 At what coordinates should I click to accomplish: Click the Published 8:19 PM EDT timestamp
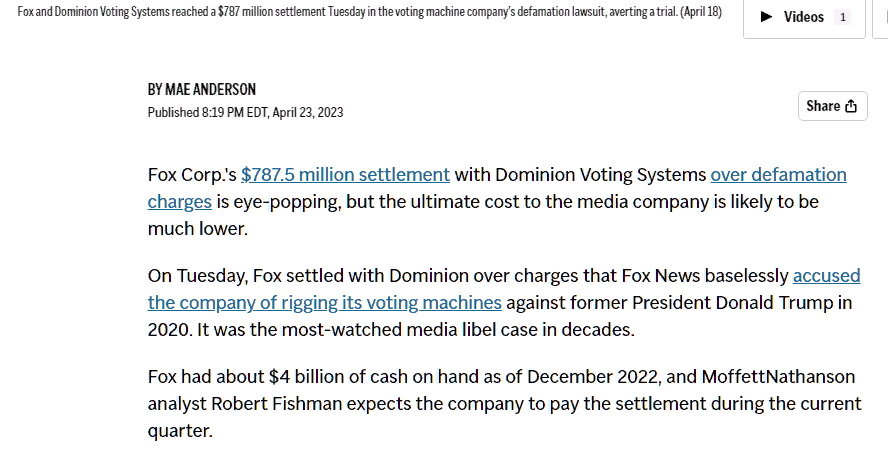245,112
